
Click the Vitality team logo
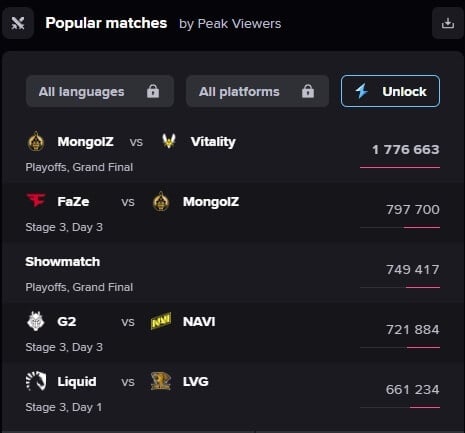coord(169,141)
